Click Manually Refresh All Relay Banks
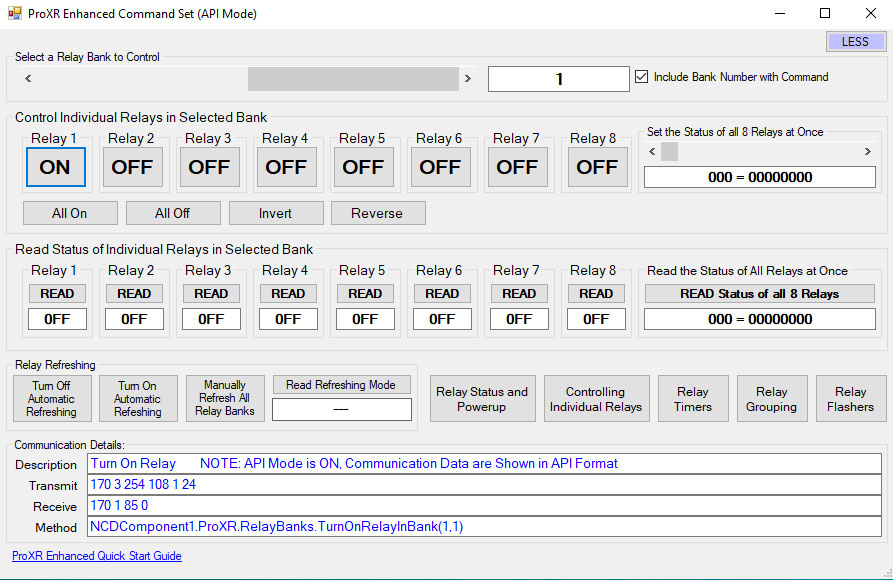893x580 pixels. [226, 398]
